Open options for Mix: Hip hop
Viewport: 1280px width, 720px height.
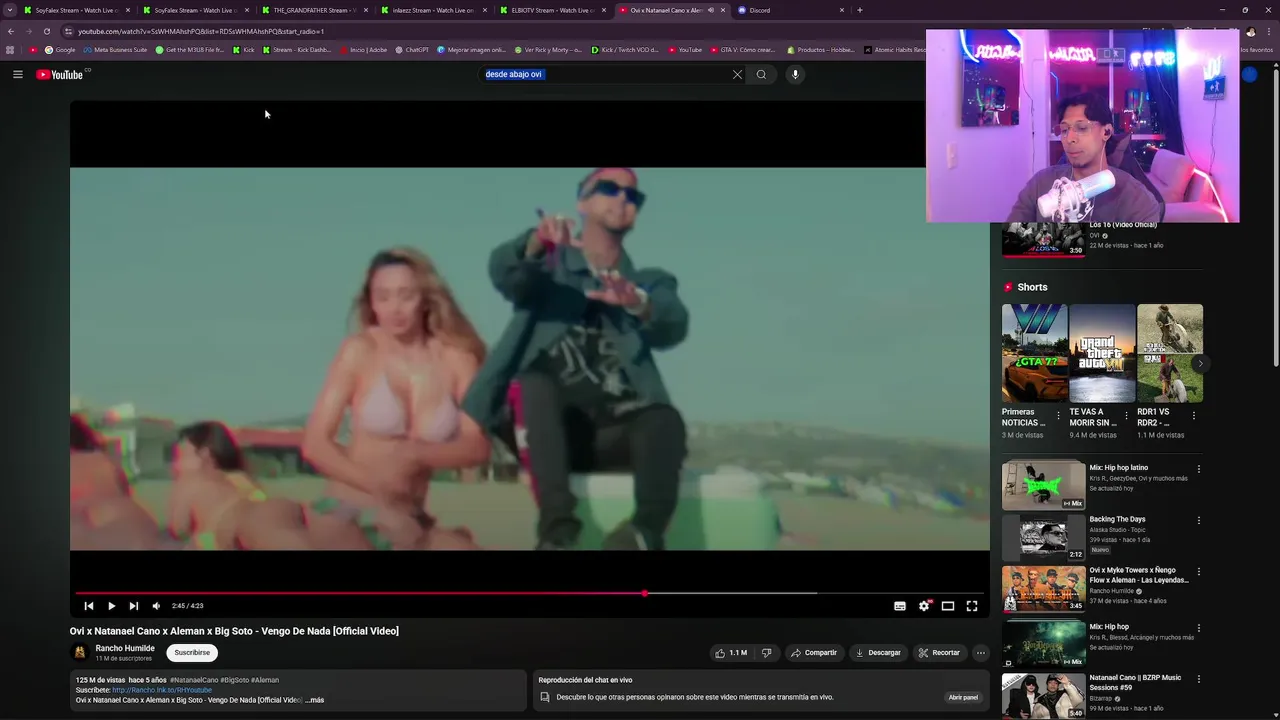click(x=1199, y=628)
